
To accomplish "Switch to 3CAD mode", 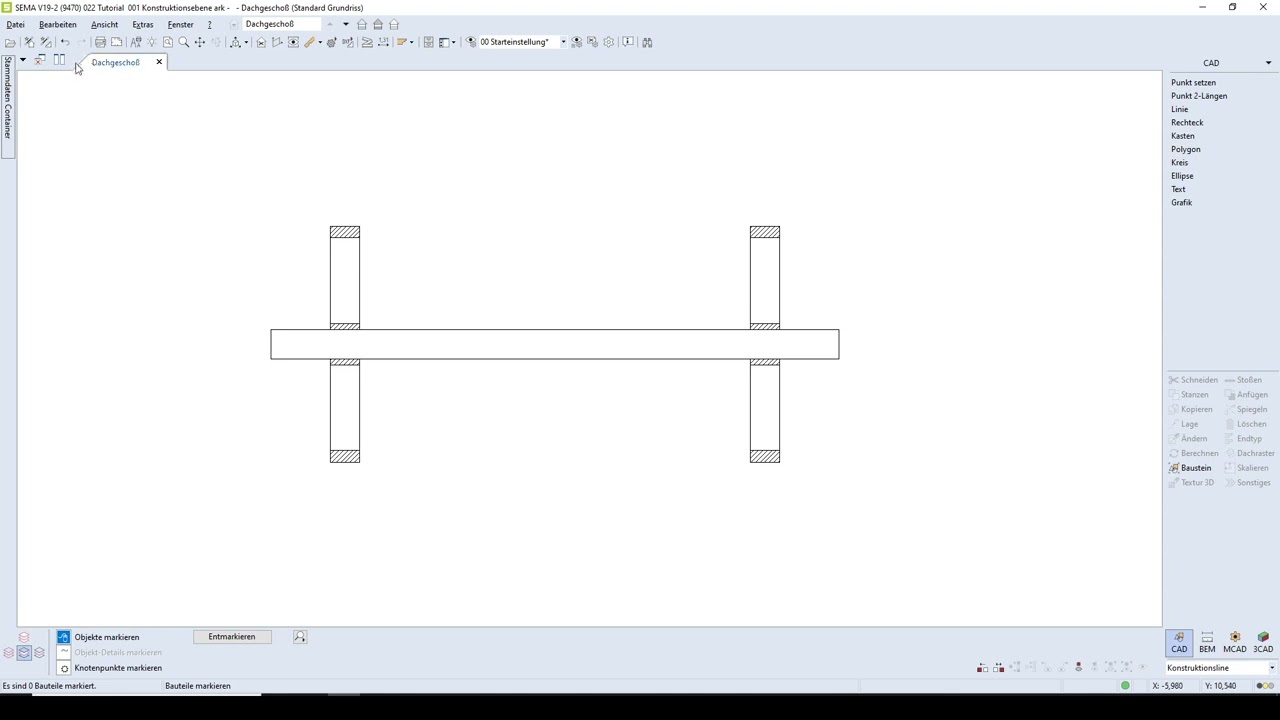I will [1263, 642].
